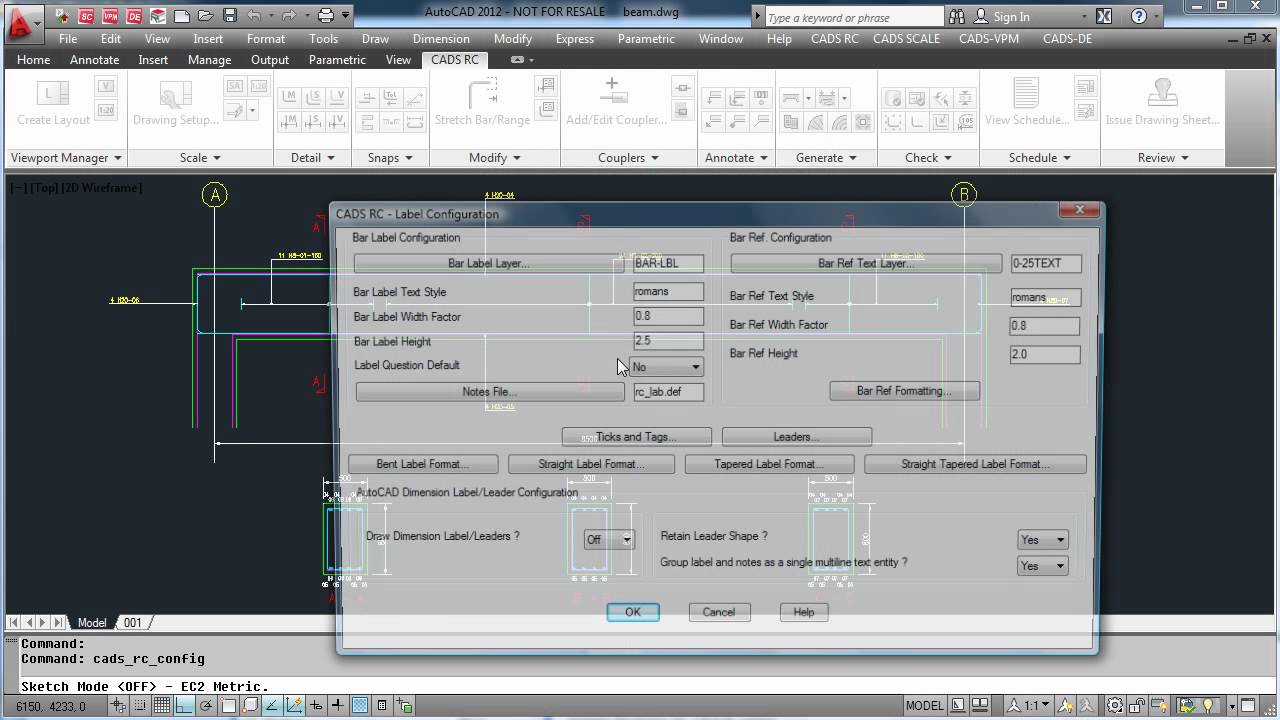1280x720 pixels.
Task: Click the VPM icon in quick access toolbar
Action: tap(110, 16)
